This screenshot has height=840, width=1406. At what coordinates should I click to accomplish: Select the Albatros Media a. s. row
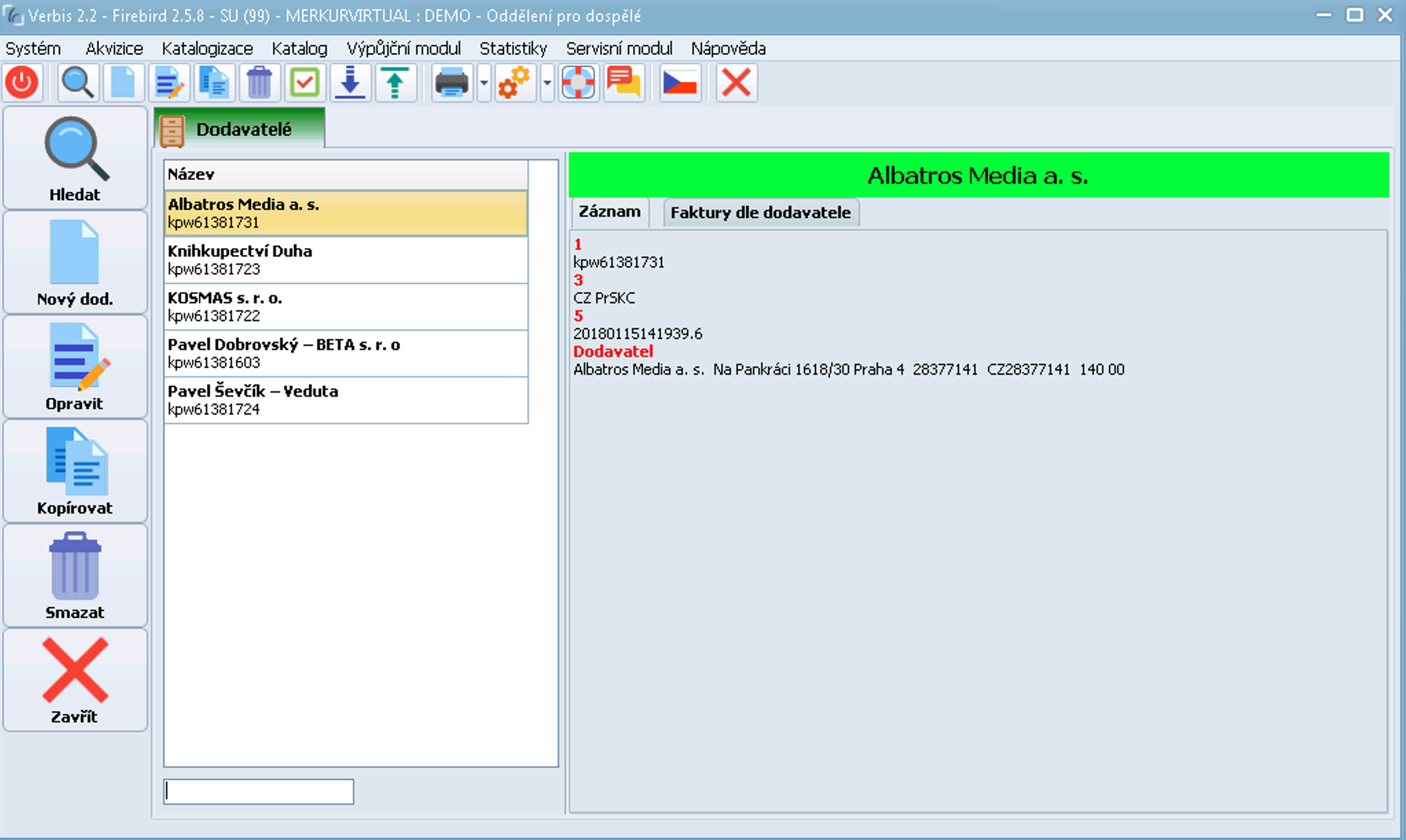(x=346, y=213)
